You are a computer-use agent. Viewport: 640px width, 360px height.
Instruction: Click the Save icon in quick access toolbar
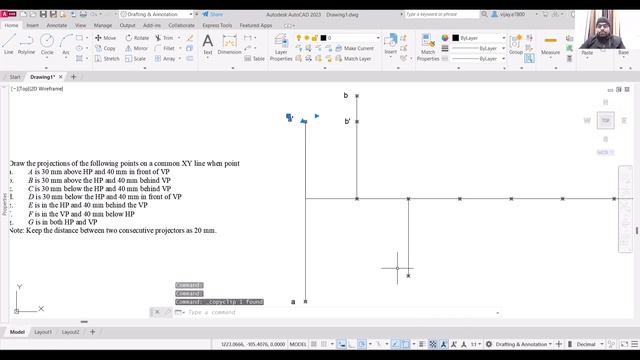tap(43, 14)
